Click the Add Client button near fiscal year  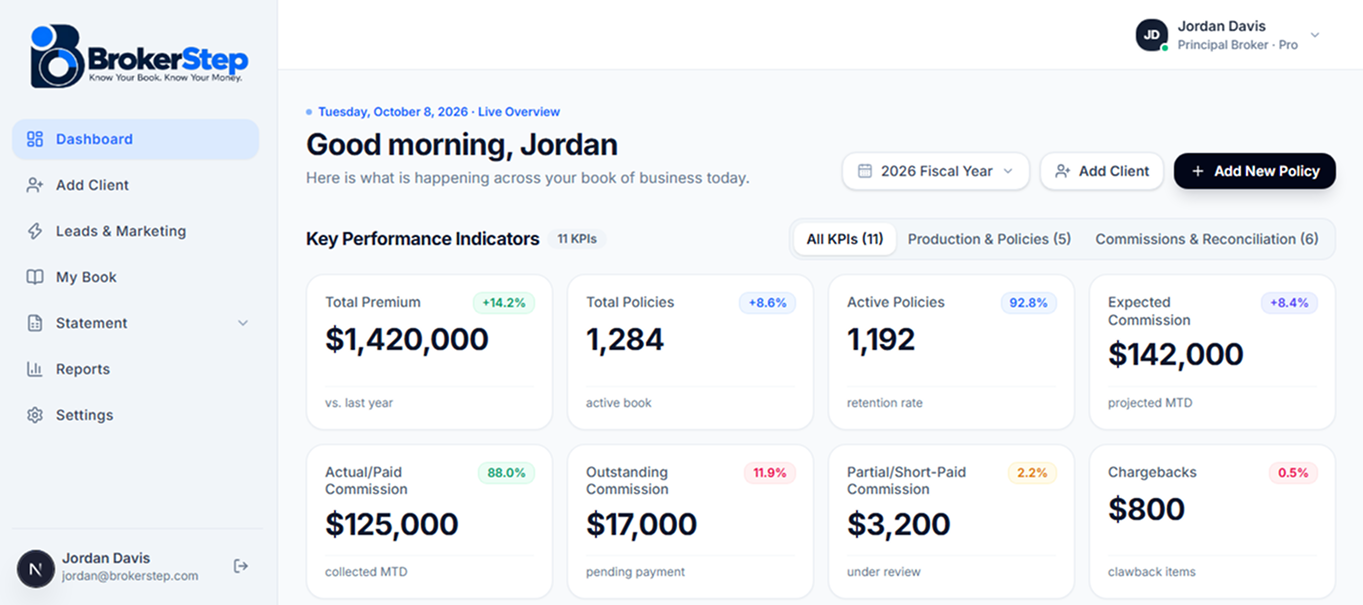click(x=1102, y=171)
